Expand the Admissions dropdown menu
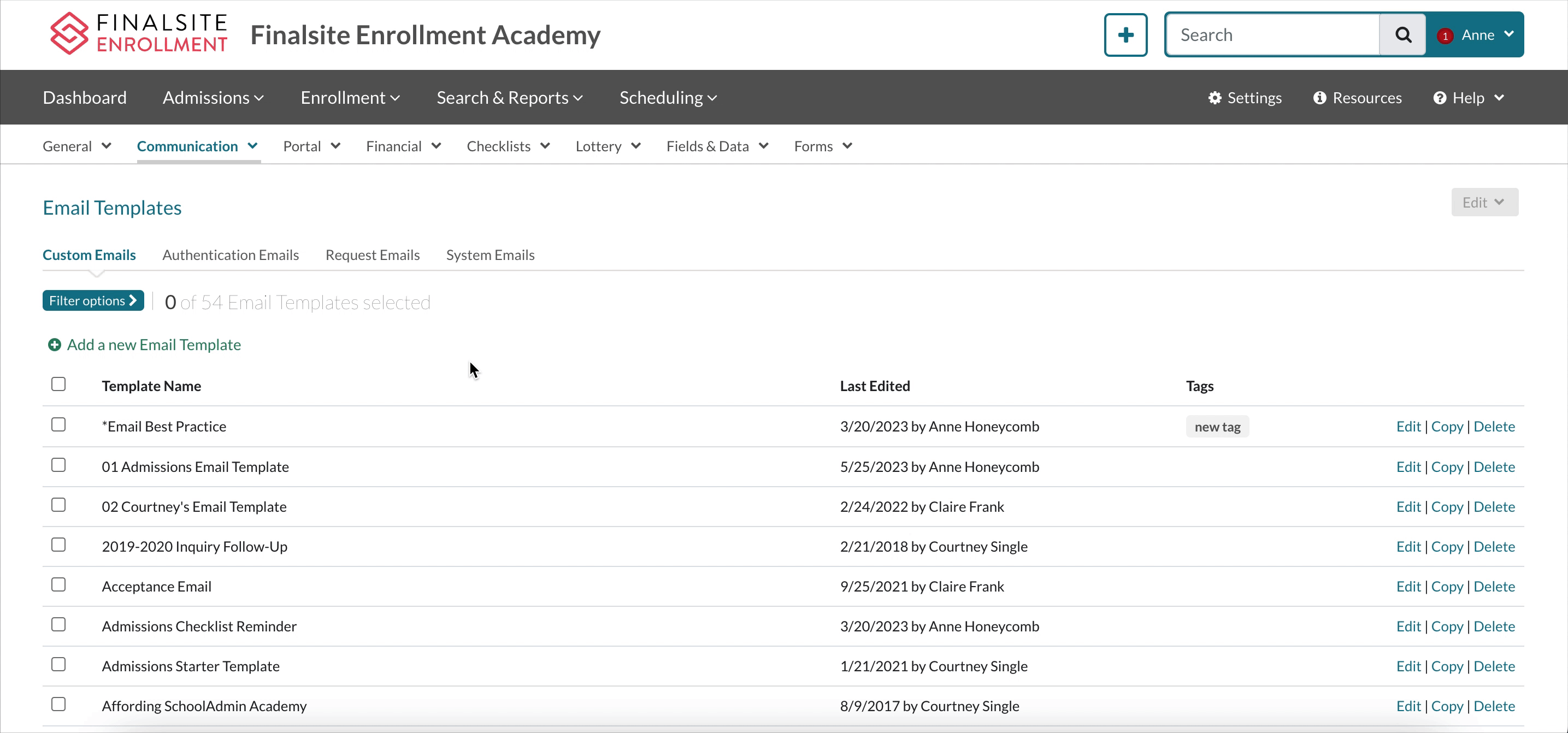 [213, 98]
